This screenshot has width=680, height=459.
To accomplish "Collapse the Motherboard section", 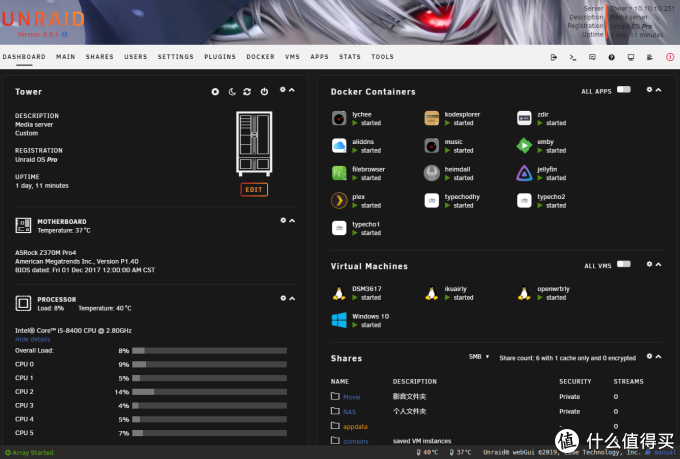I will click(292, 221).
